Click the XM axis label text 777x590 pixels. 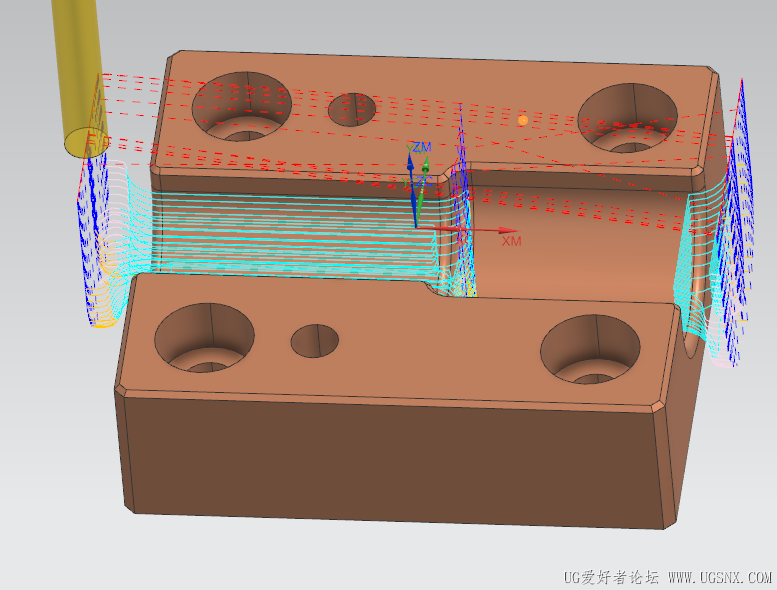(511, 241)
